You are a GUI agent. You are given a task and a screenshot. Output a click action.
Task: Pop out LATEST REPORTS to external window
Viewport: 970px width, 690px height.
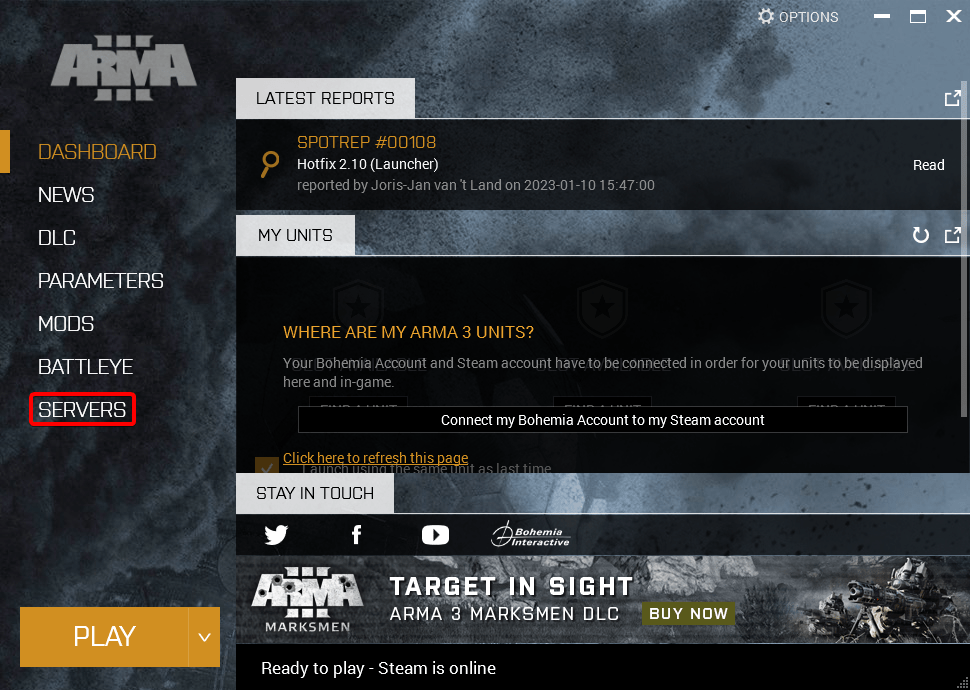coord(952,98)
